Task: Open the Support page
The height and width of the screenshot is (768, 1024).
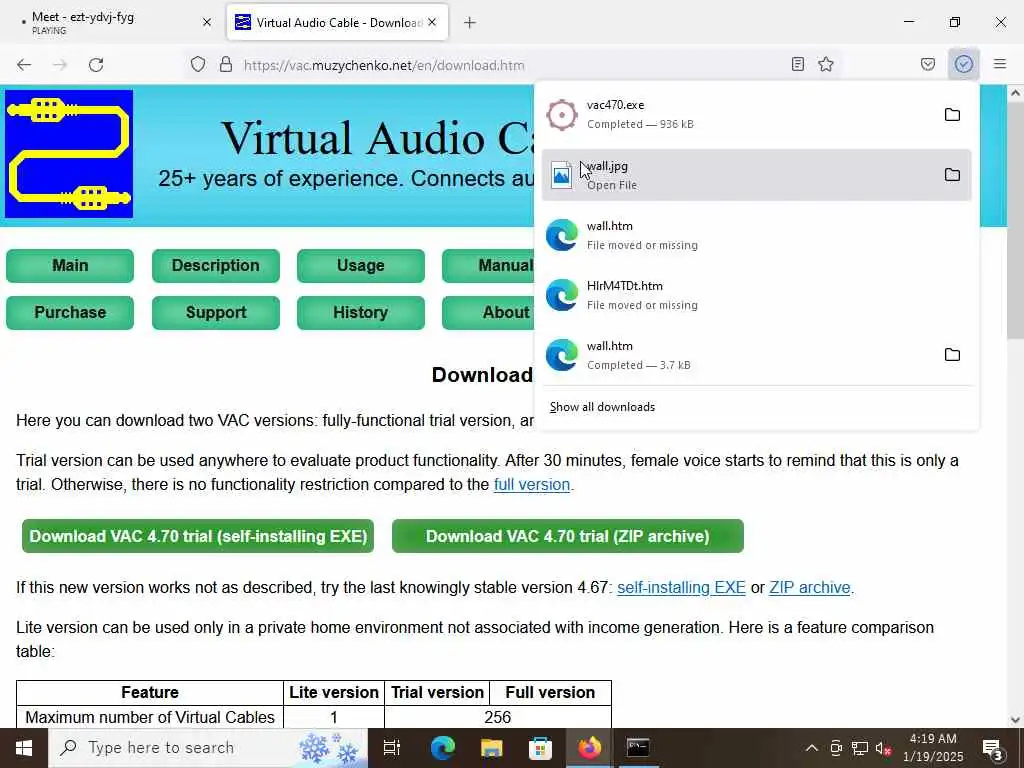Action: pos(216,313)
